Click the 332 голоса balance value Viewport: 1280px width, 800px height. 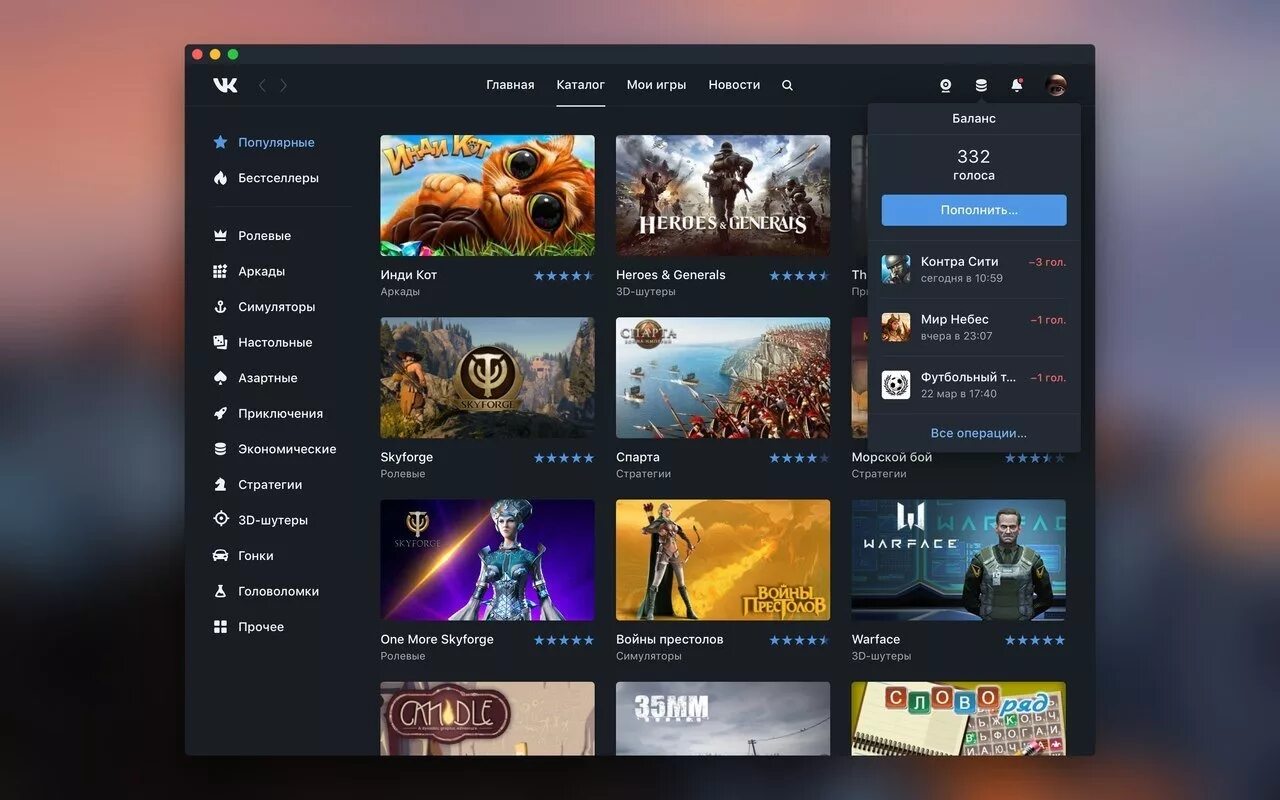click(x=974, y=165)
